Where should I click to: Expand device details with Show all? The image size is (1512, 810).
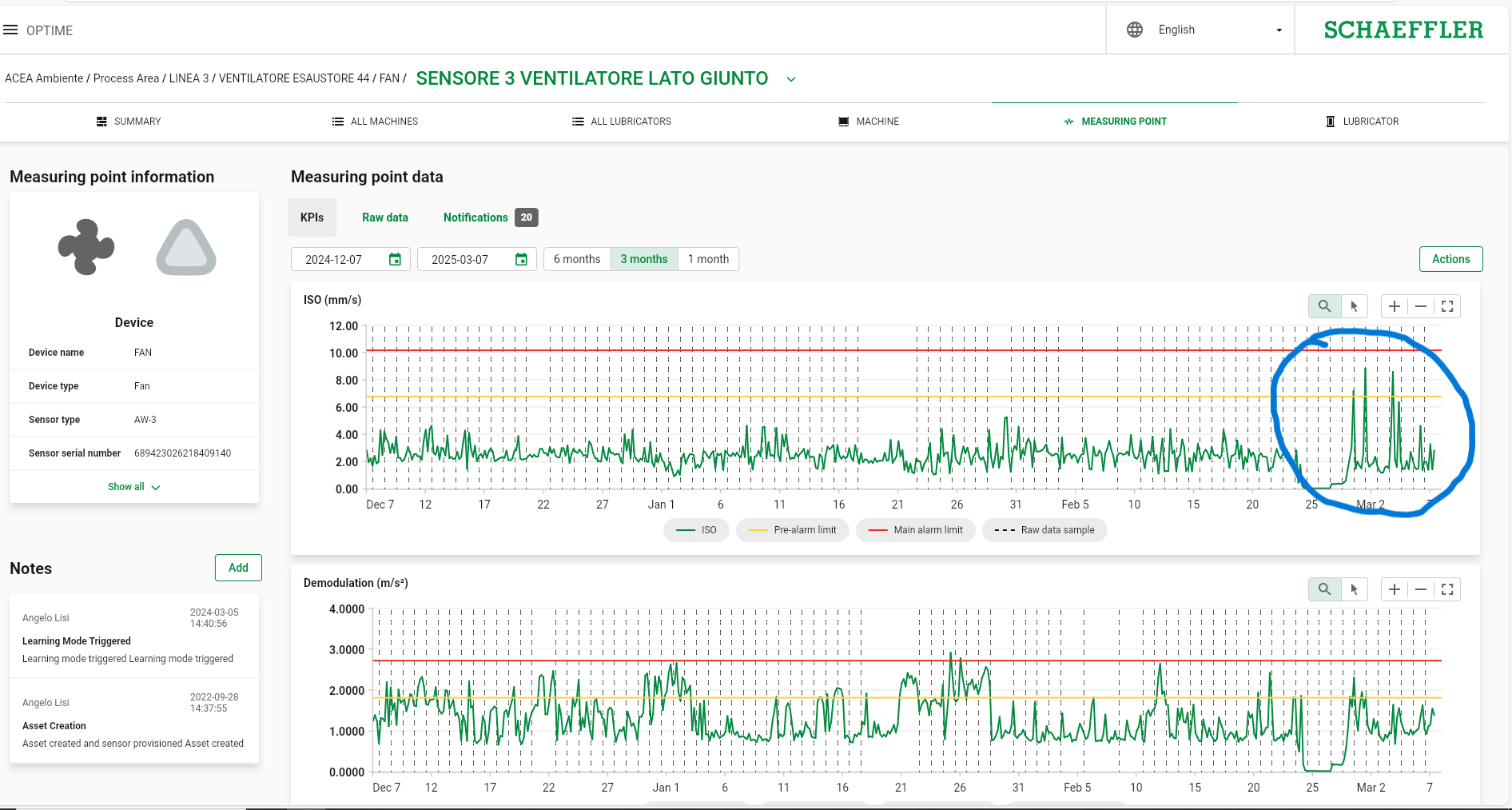(134, 487)
